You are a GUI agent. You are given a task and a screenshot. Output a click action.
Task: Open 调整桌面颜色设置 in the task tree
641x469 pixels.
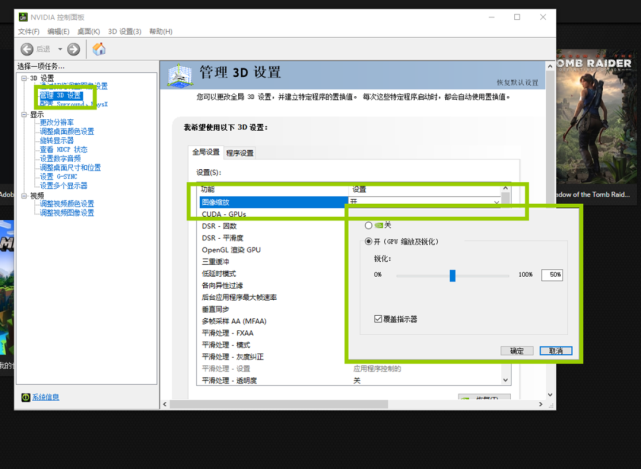(67, 131)
